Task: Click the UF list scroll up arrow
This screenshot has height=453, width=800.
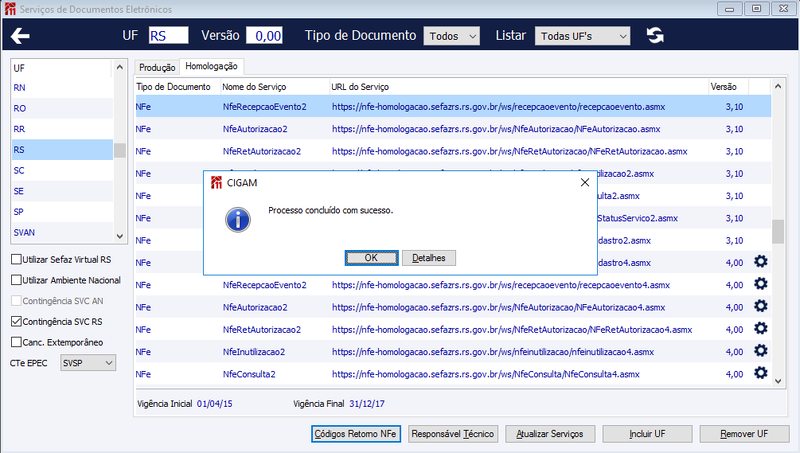Action: 119,67
